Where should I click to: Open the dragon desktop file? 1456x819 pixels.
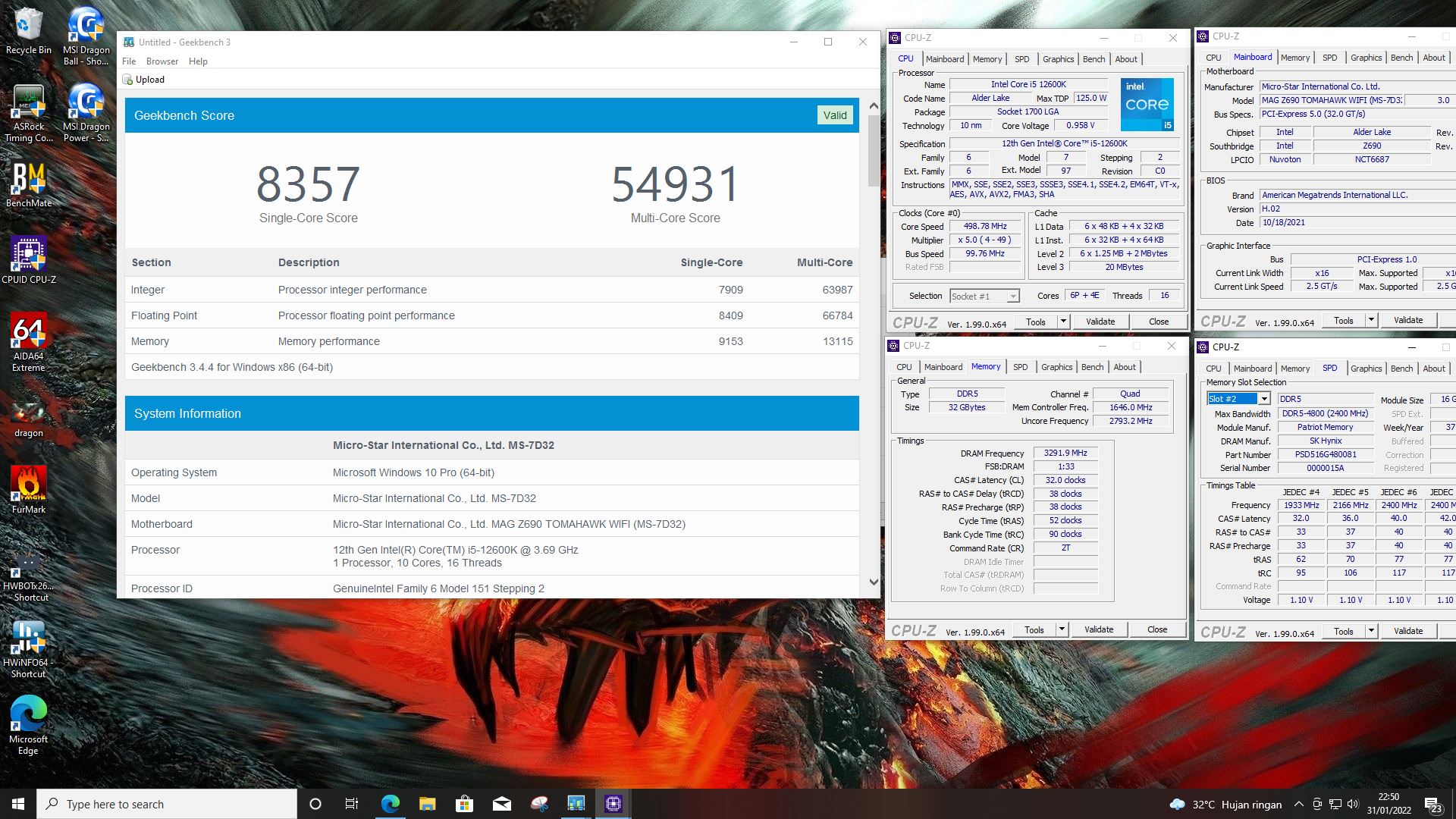click(28, 419)
